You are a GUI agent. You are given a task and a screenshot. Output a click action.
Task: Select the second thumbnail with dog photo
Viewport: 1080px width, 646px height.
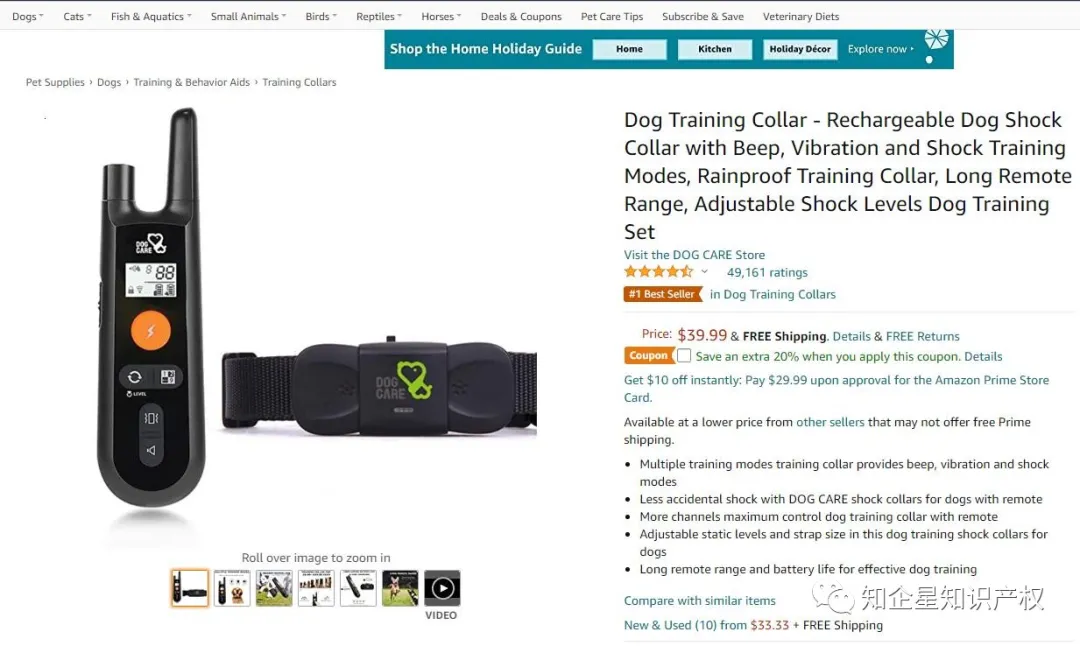click(x=231, y=588)
